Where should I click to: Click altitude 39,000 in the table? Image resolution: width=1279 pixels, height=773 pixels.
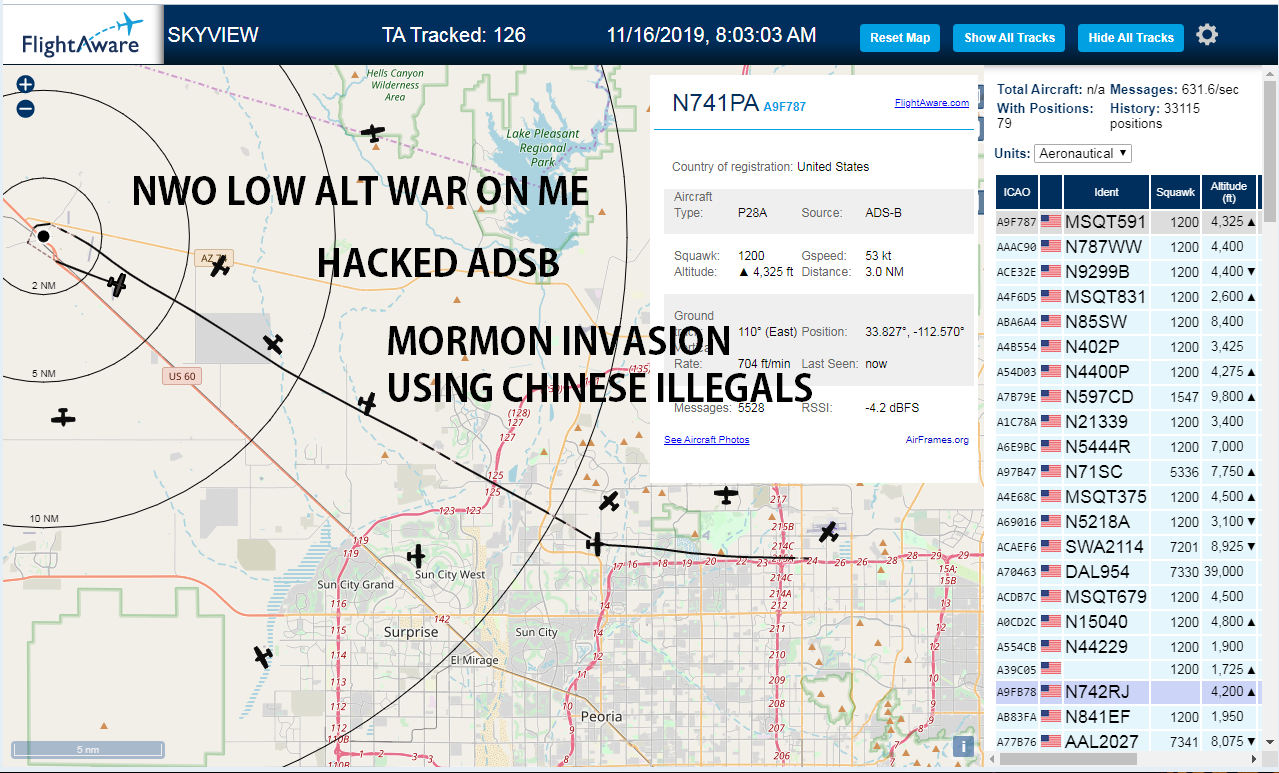click(1225, 572)
